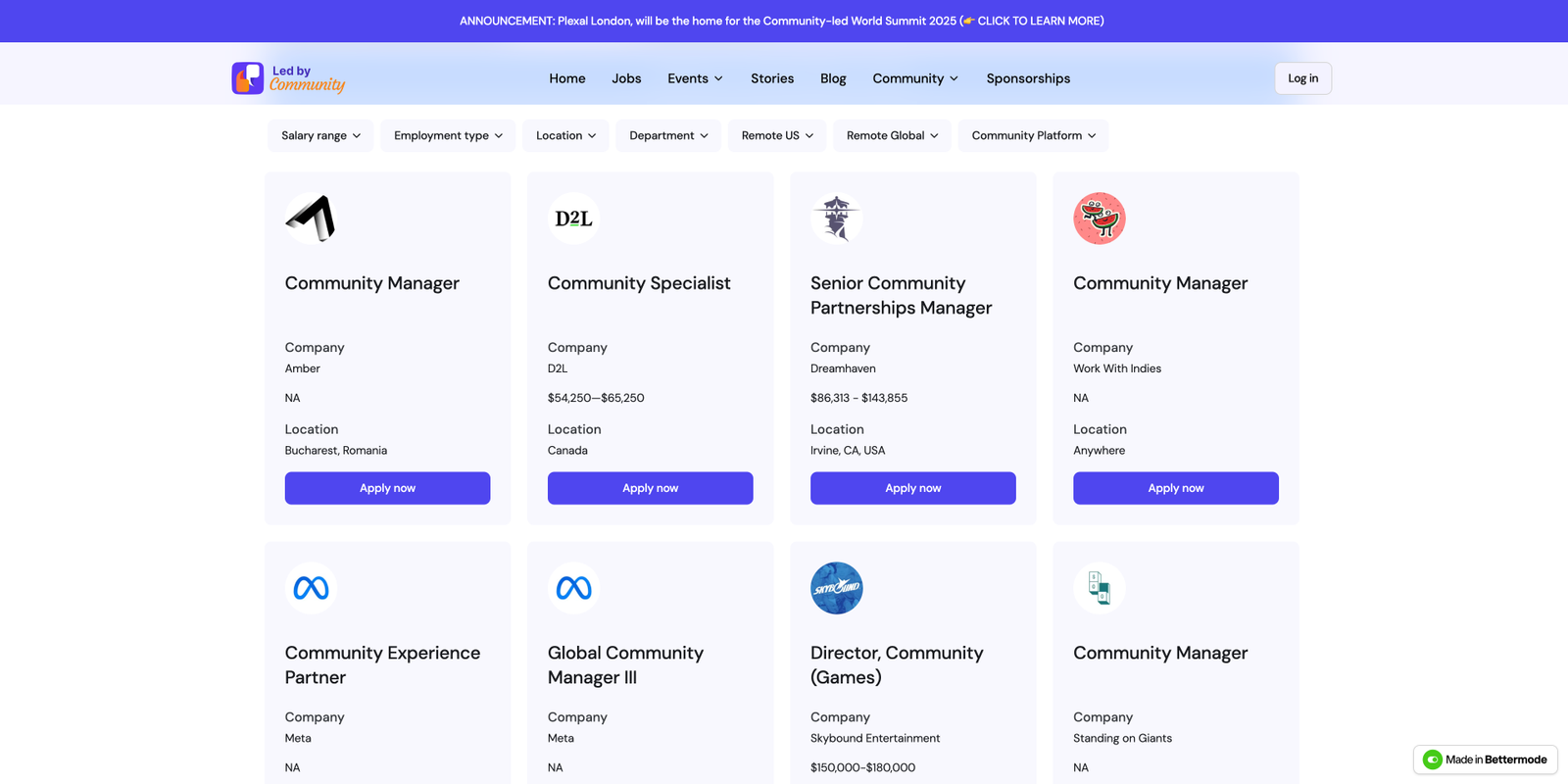Apply now for Dreamhaven partnerships manager
The image size is (1568, 784).
point(912,488)
